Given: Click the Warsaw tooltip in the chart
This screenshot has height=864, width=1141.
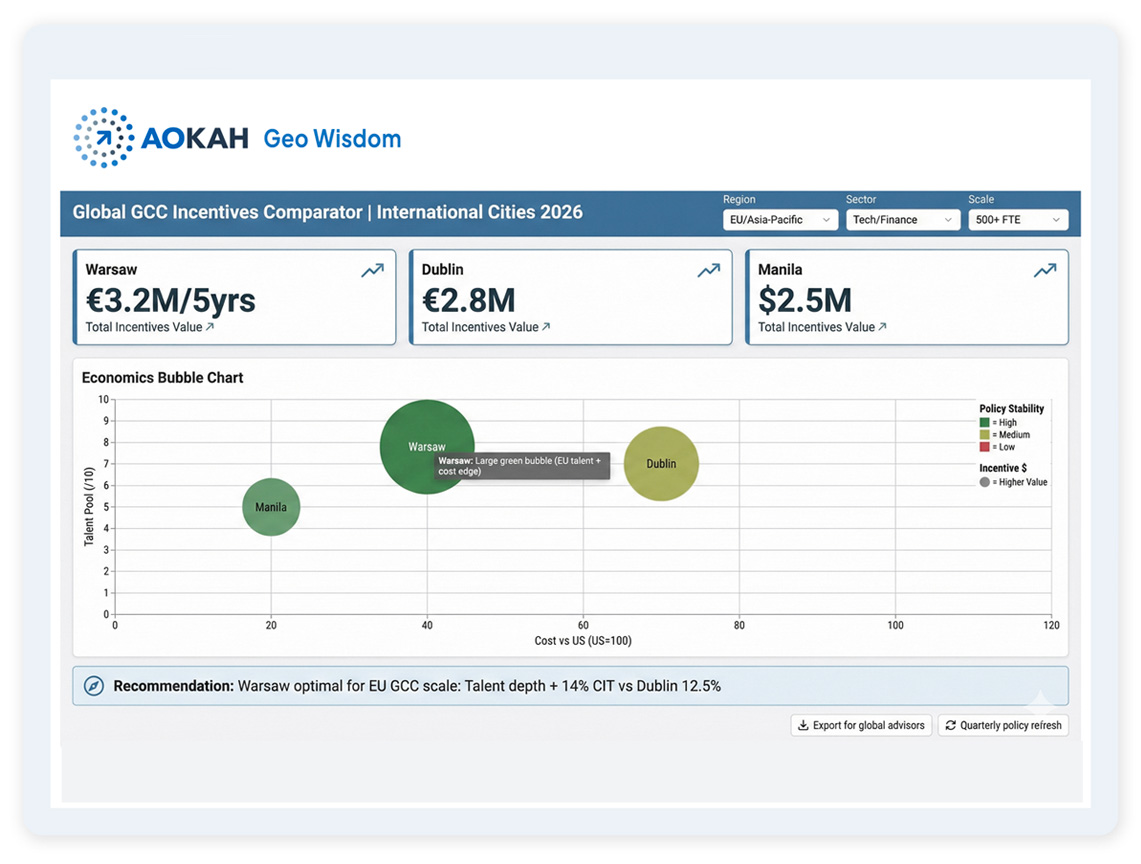Looking at the screenshot, I should coord(522,466).
